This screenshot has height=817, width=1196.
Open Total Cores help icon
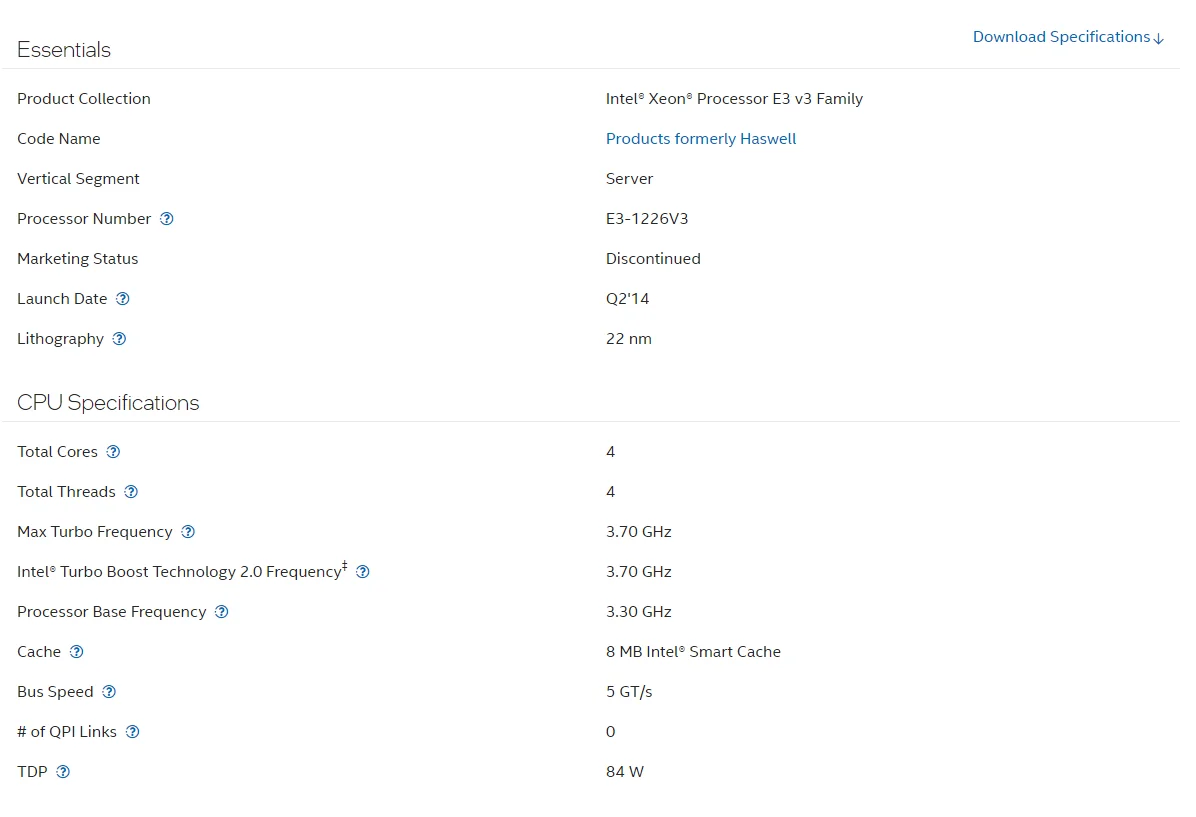(113, 452)
